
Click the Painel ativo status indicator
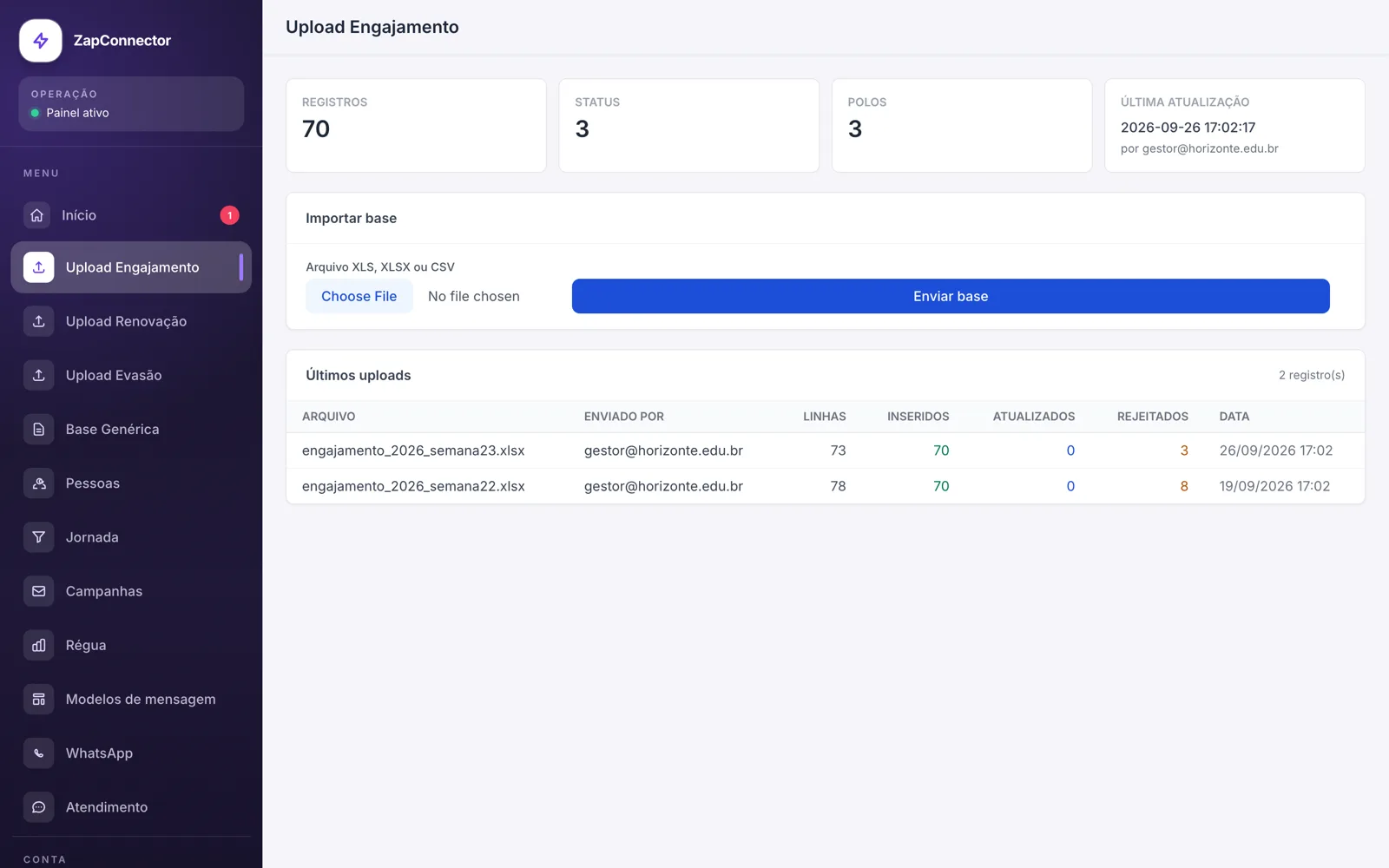pos(70,113)
